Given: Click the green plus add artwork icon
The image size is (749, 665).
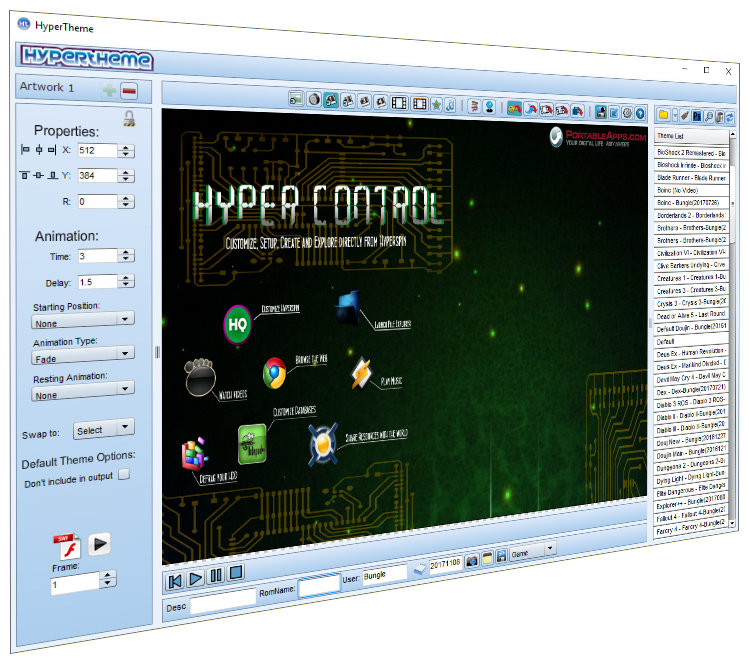Looking at the screenshot, I should point(109,90).
